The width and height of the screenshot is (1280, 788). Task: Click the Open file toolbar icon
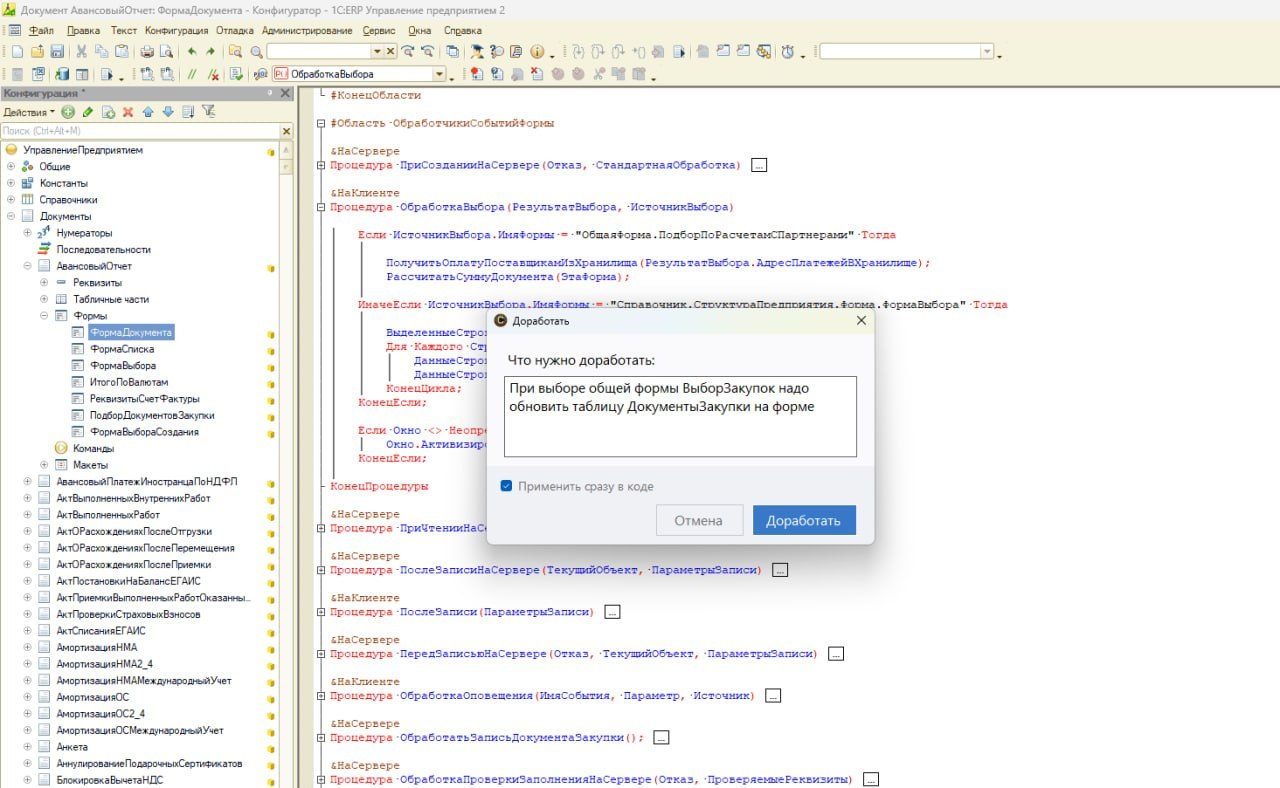[x=37, y=51]
